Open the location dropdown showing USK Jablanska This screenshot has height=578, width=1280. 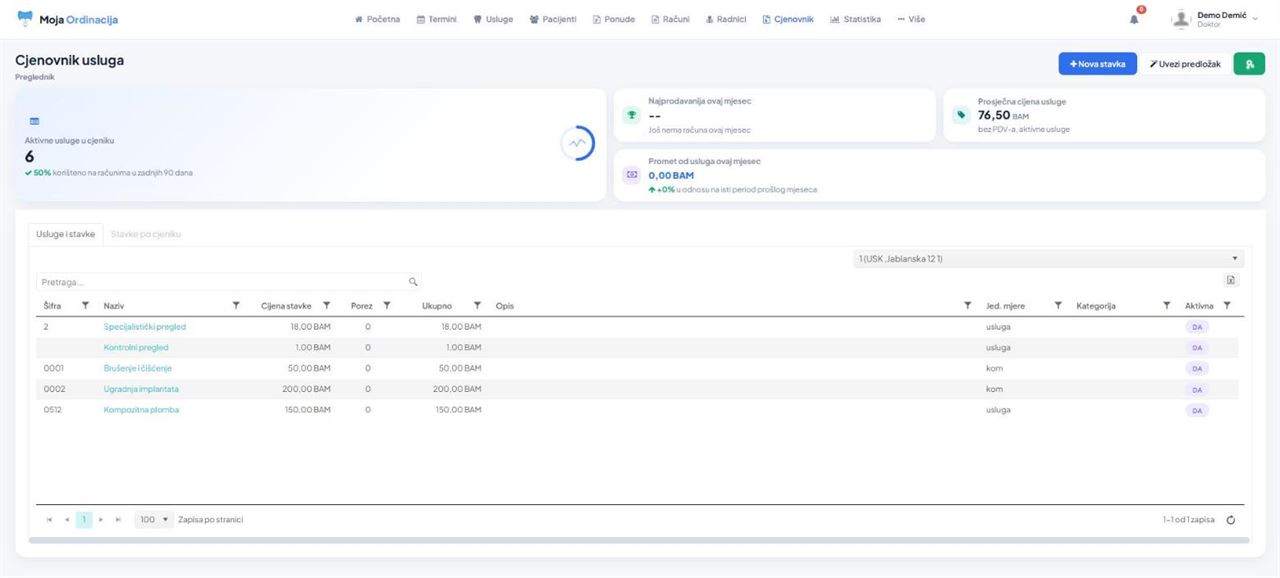pyautogui.click(x=1048, y=259)
